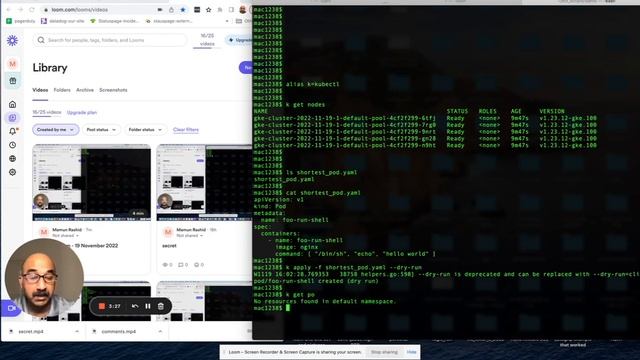640x360 pixels.
Task: Click the camera icon in address bar
Action: (x=160, y=9)
